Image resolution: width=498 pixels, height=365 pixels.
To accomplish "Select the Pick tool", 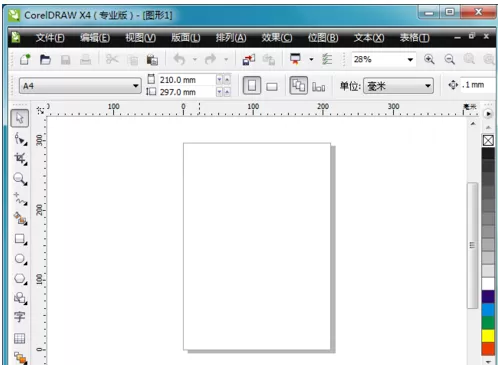I will click(20, 118).
